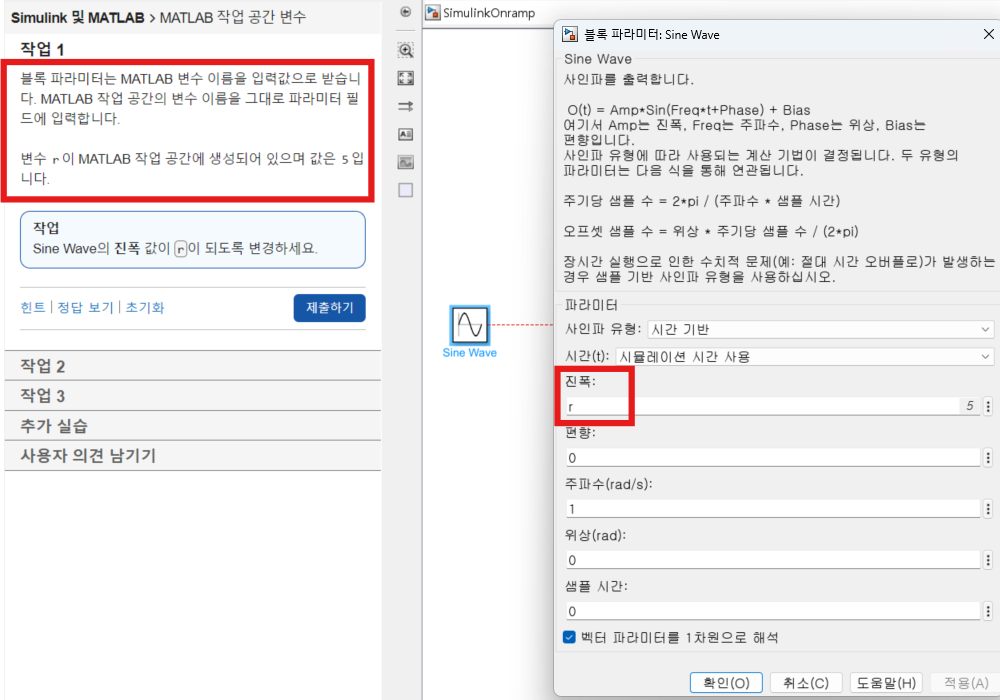Viewport: 1000px width, 700px height.
Task: Click the Fit to View icon
Action: pos(406,78)
